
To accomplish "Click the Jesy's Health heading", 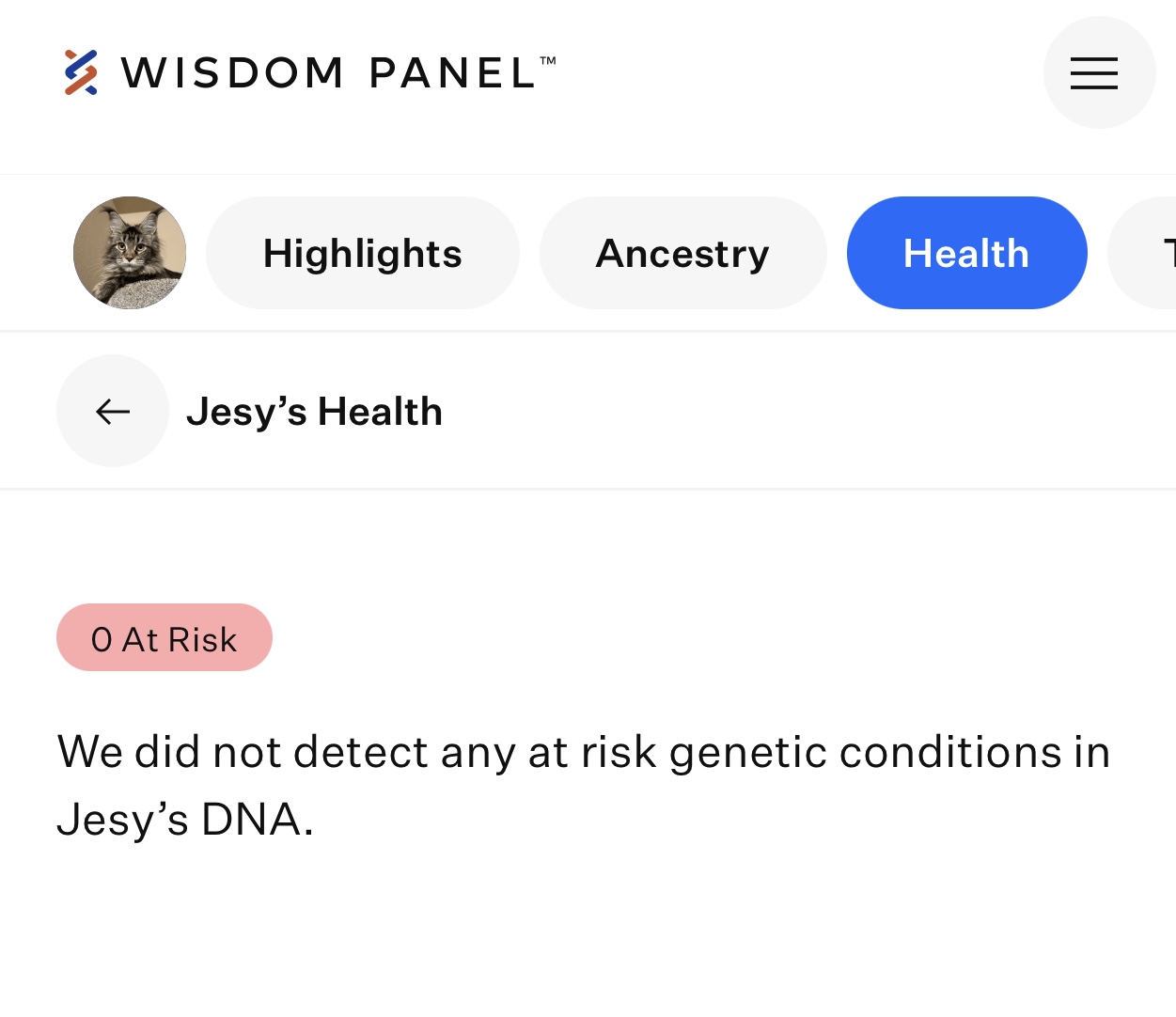I will click(x=315, y=412).
